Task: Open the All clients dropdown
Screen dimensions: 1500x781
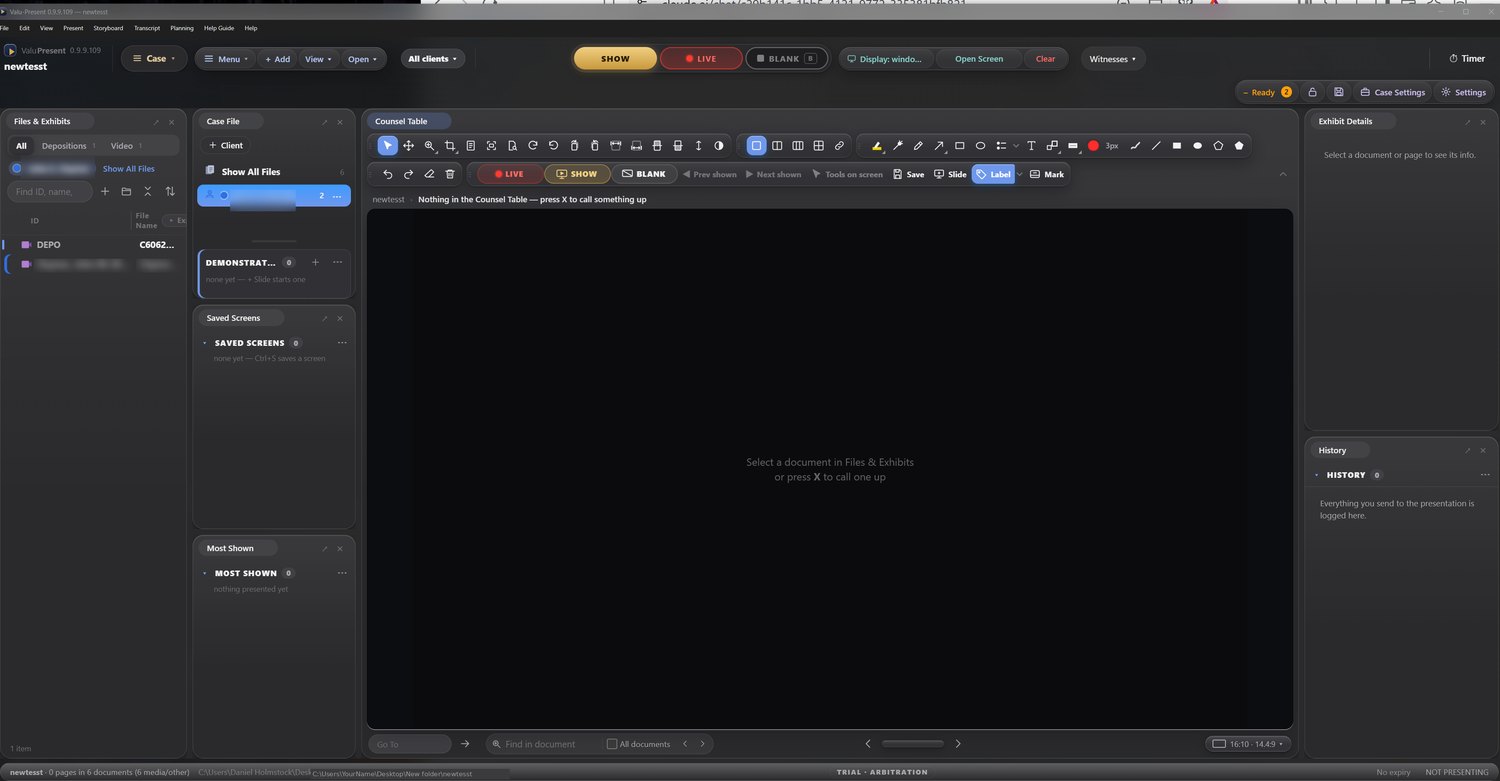Action: (x=433, y=59)
